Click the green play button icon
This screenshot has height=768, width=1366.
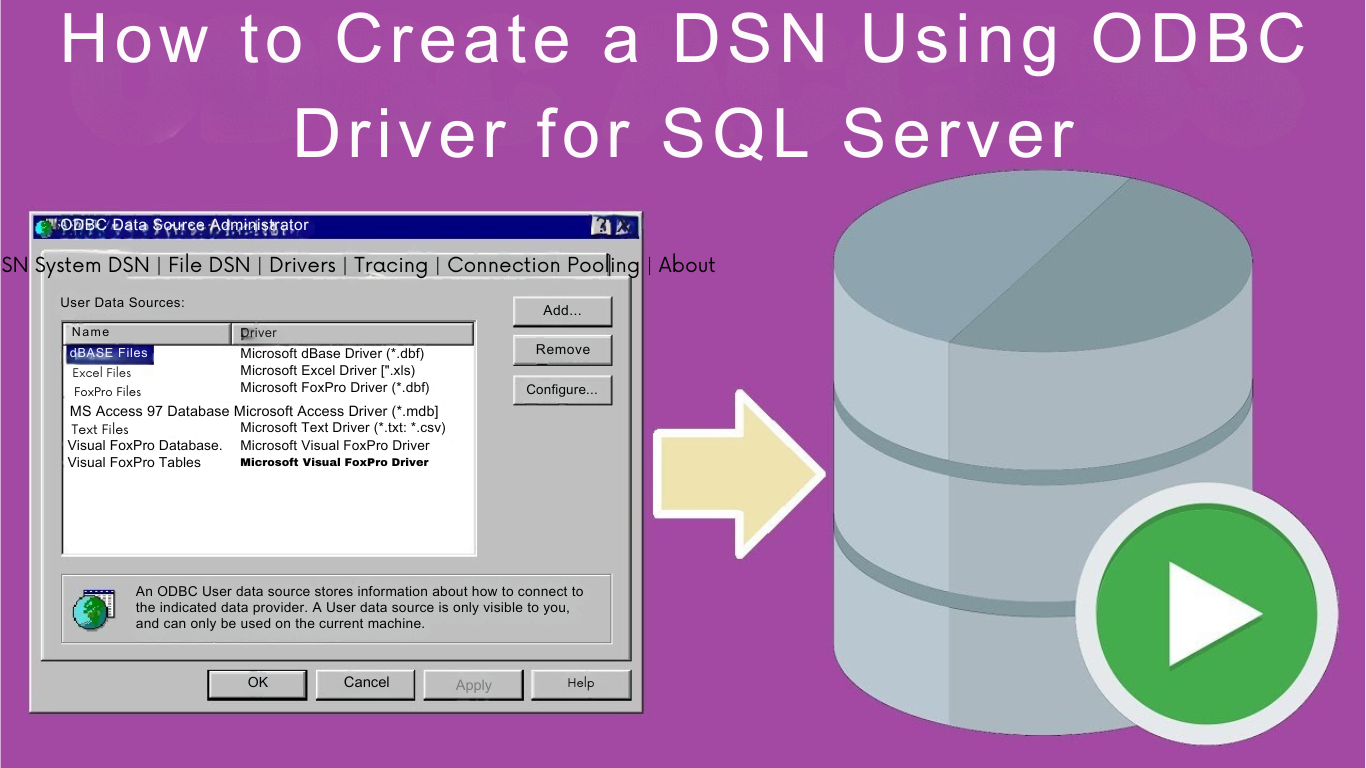point(1206,613)
